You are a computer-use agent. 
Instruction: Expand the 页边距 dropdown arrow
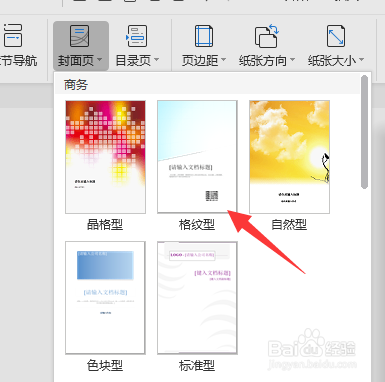click(223, 60)
